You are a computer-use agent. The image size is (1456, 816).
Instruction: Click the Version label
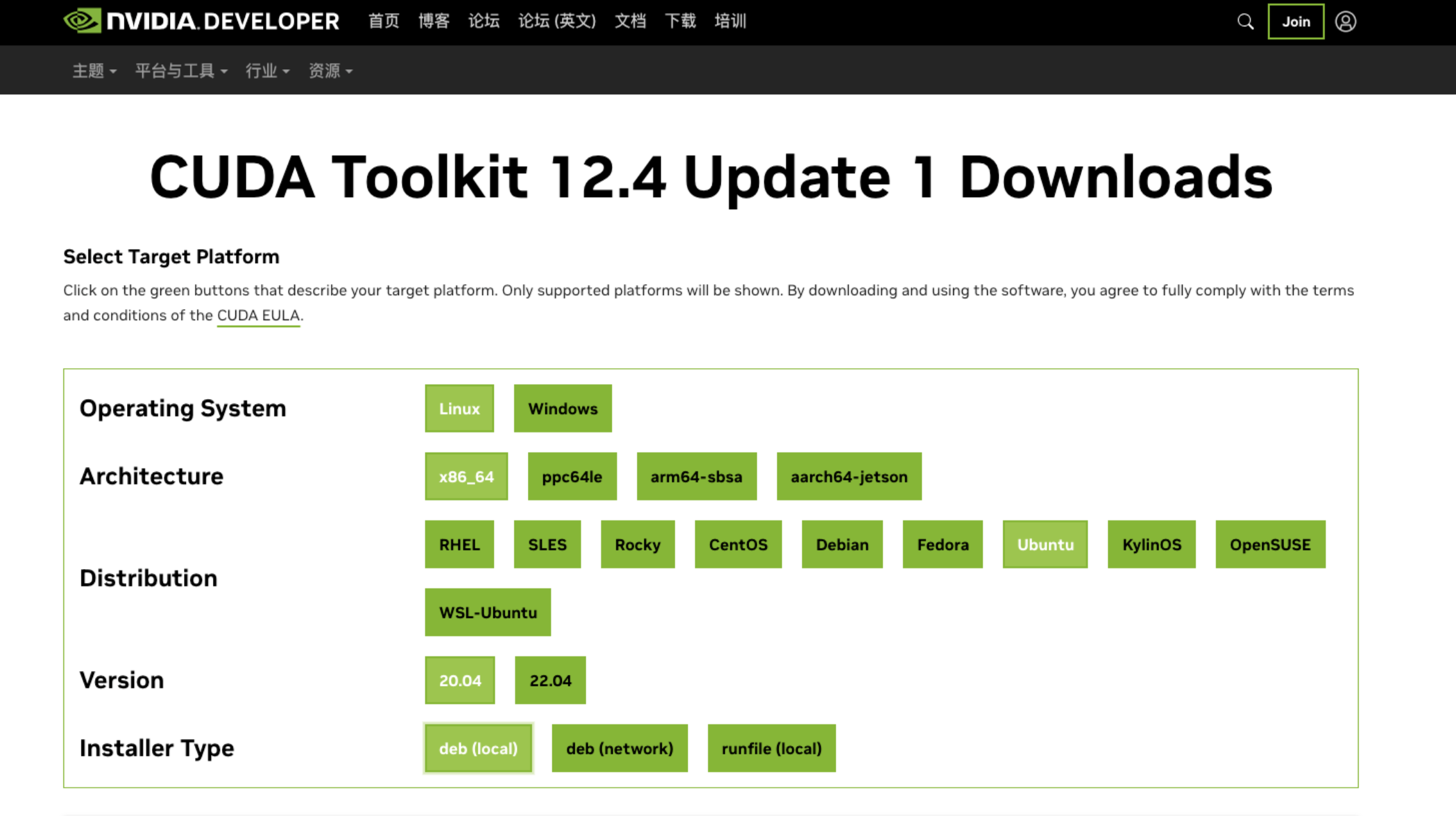coord(122,681)
